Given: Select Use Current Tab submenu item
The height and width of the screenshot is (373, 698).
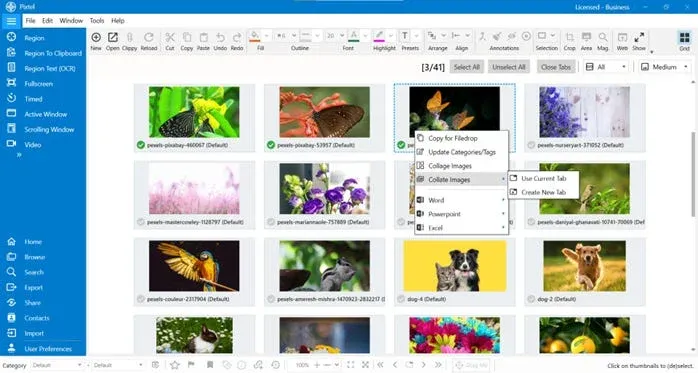Looking at the screenshot, I should click(x=544, y=178).
